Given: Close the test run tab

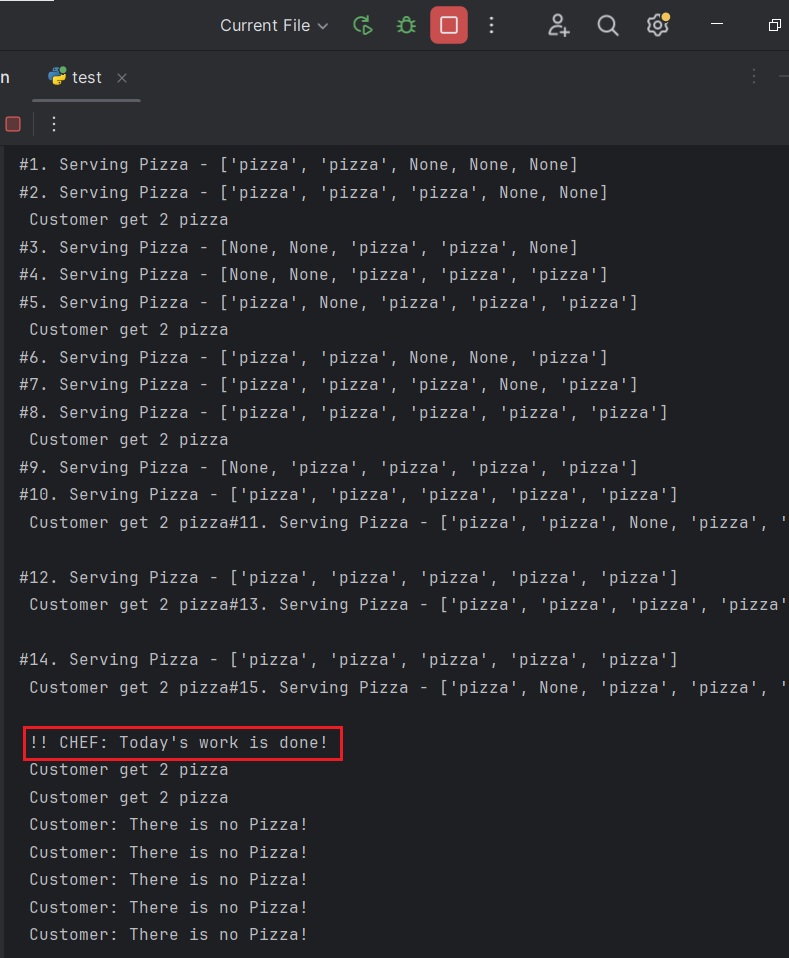Looking at the screenshot, I should tap(122, 78).
